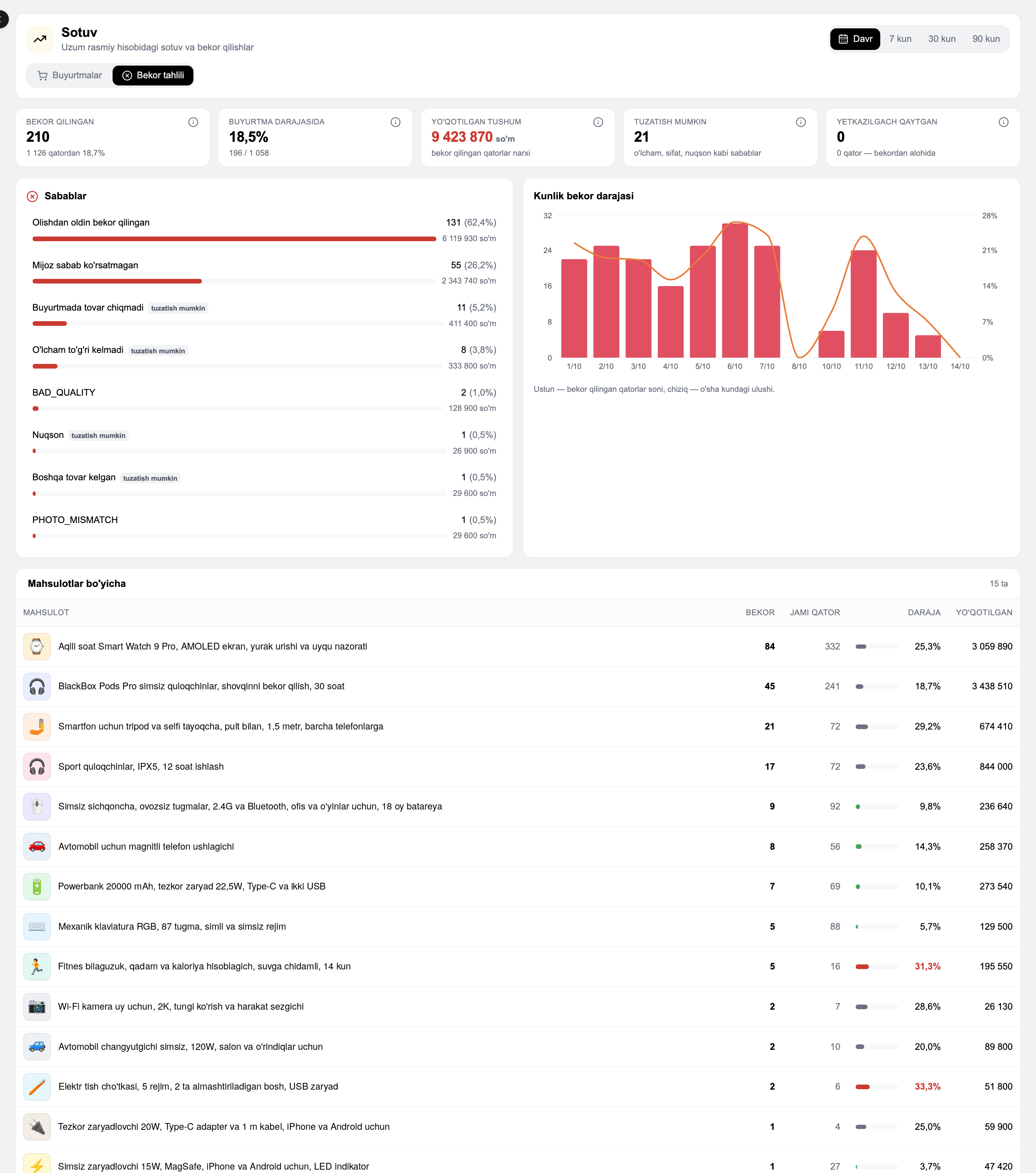The height and width of the screenshot is (1173, 1036).
Task: Click the BAD_QUALITY reason row label
Action: click(x=64, y=393)
